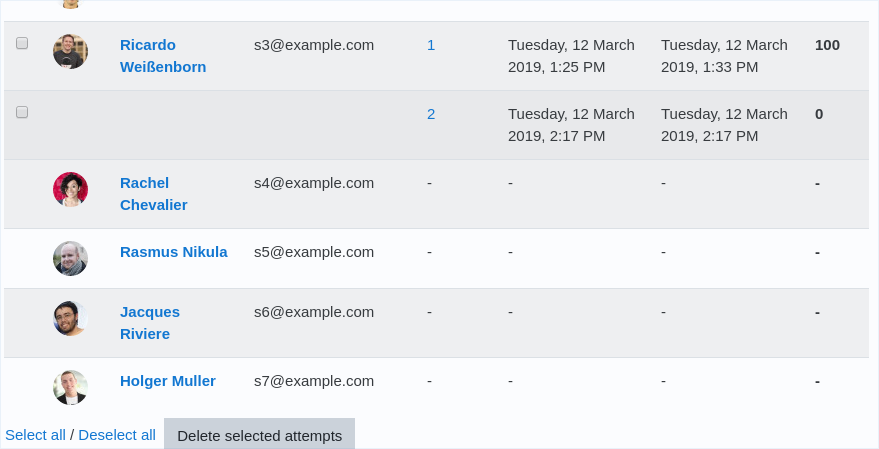
Task: Click Ricardo Weißenborn's profile picture
Action: (x=70, y=52)
